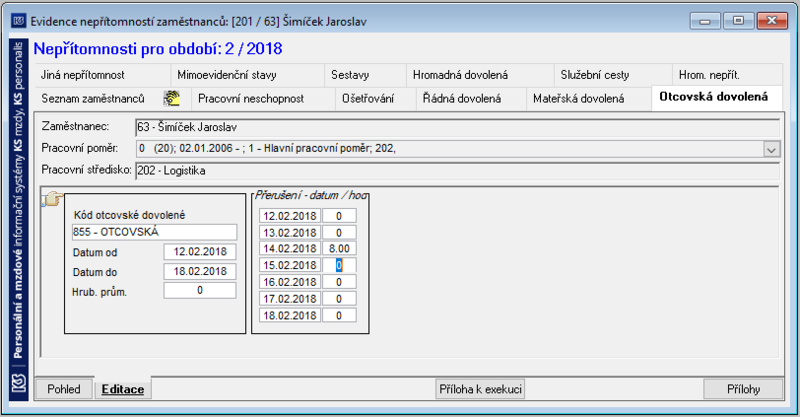The width and height of the screenshot is (800, 417).
Task: Click hours field for 12.02.2018 row
Action: (x=339, y=216)
